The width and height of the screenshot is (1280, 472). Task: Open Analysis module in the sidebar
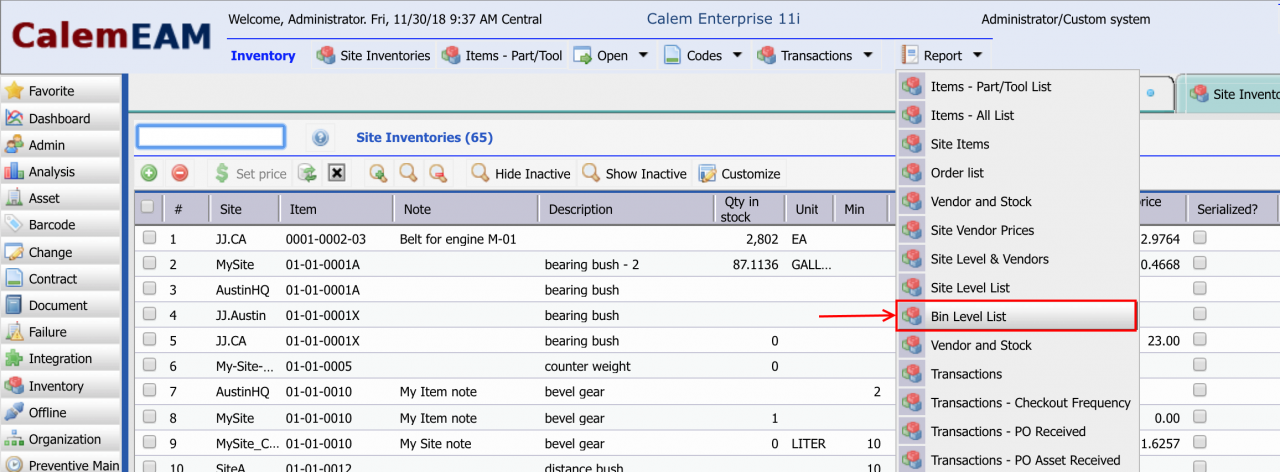click(61, 172)
